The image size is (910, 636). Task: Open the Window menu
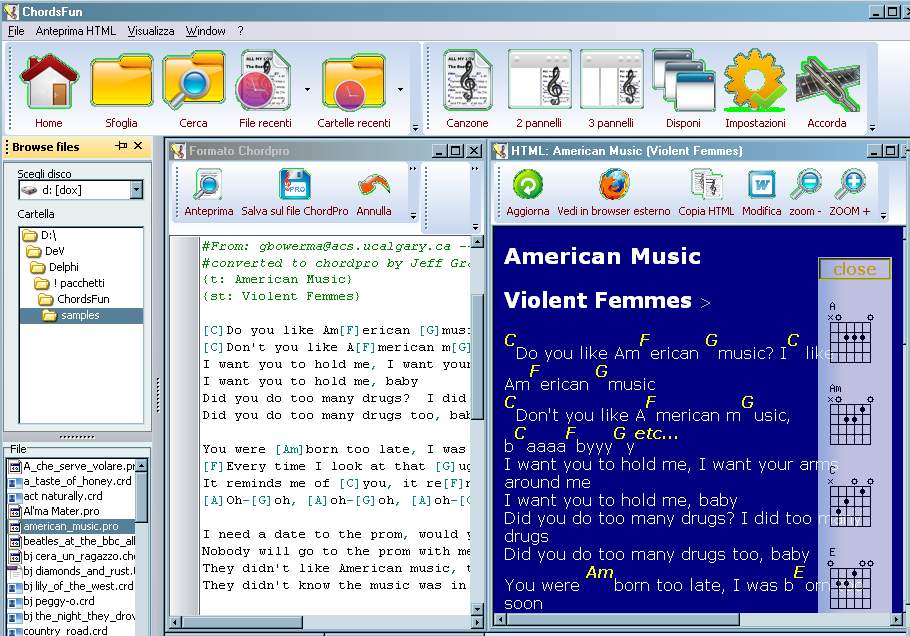point(205,31)
